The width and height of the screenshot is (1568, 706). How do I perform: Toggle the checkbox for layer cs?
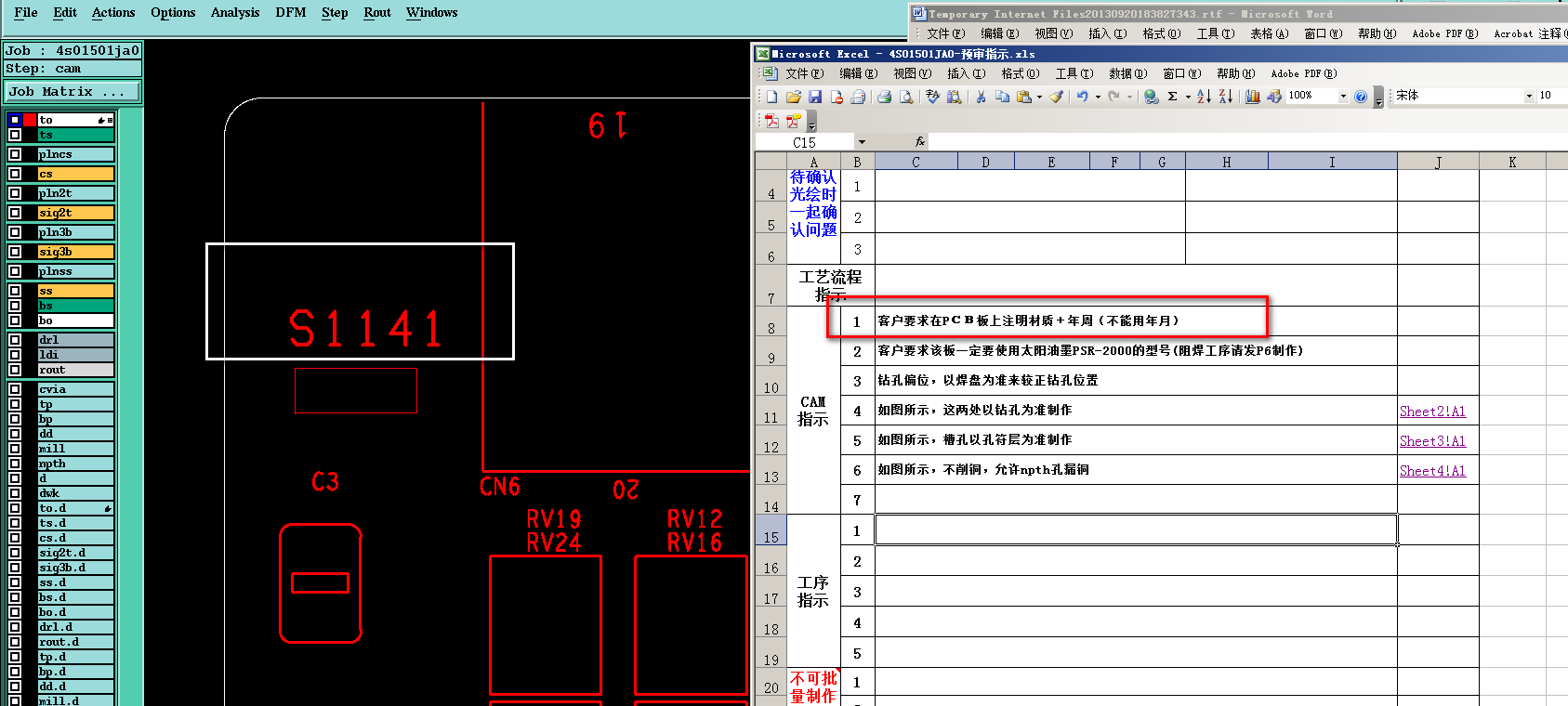click(x=15, y=174)
